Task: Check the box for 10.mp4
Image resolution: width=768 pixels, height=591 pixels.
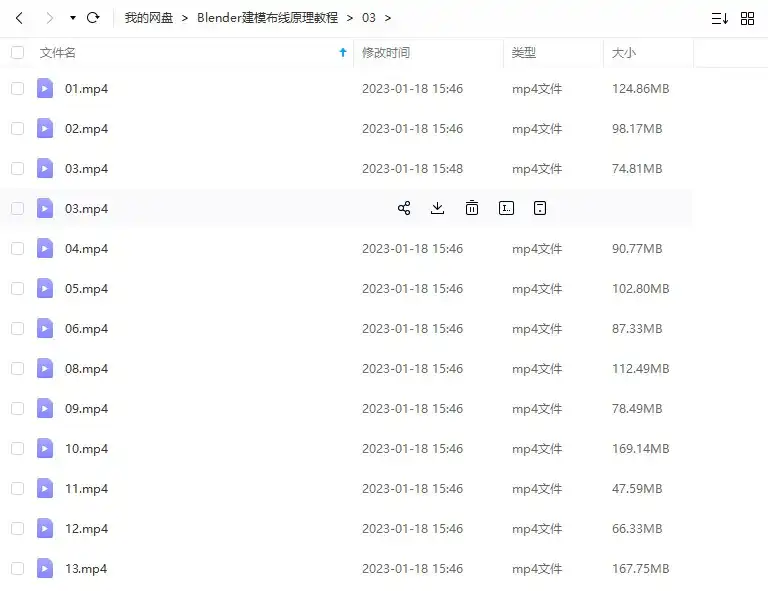Action: click(x=17, y=449)
